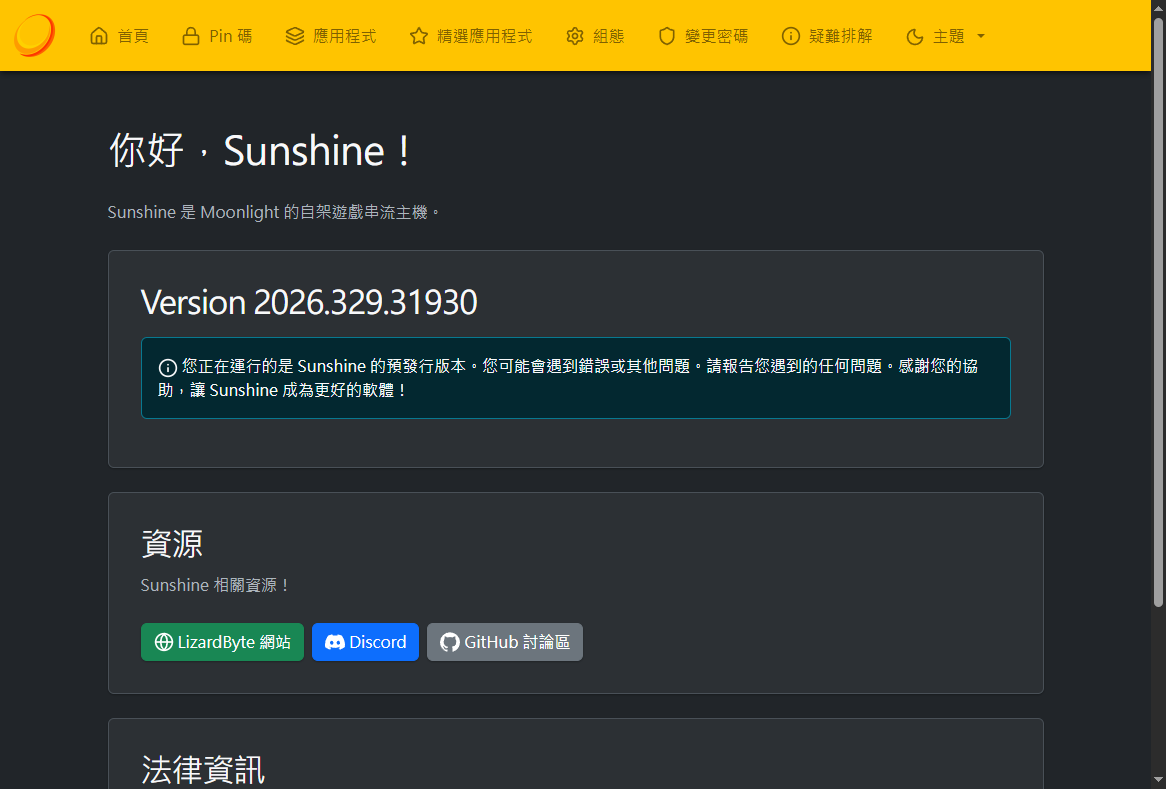Screen dimensions: 1166x789
Task: Open 組態 using the gear icon
Action: click(574, 36)
